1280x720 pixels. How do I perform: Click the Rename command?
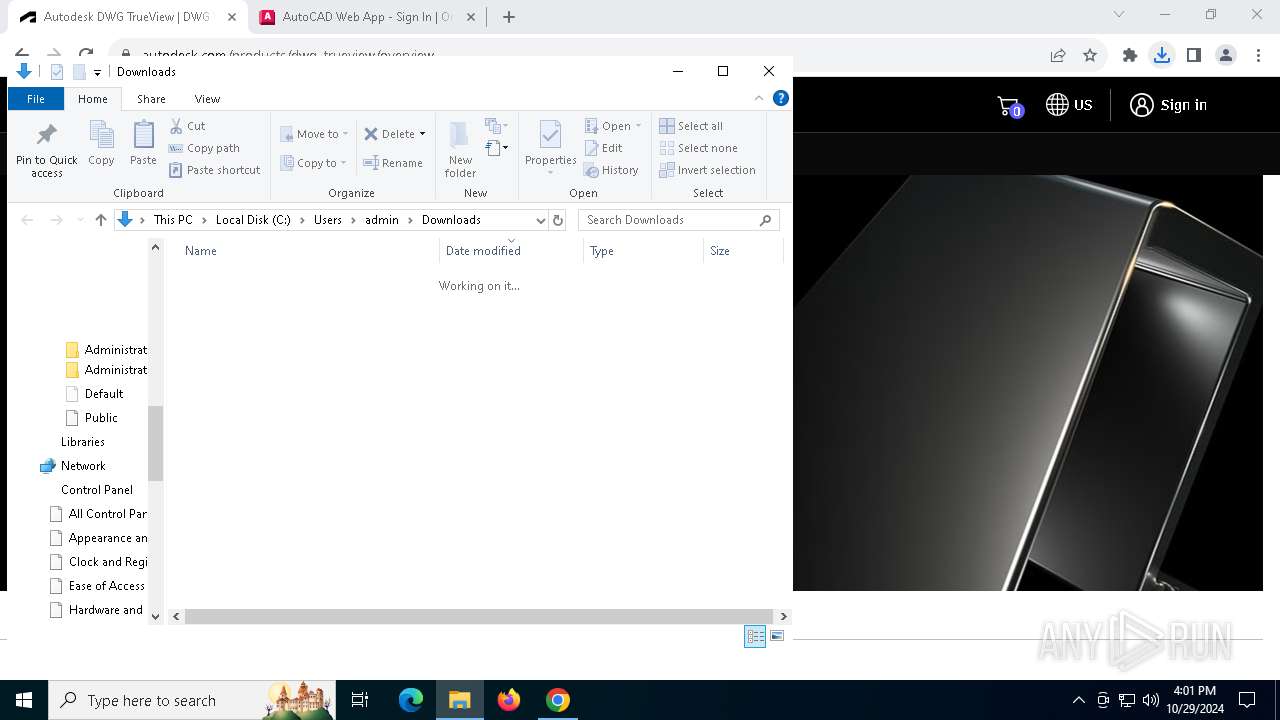point(393,163)
